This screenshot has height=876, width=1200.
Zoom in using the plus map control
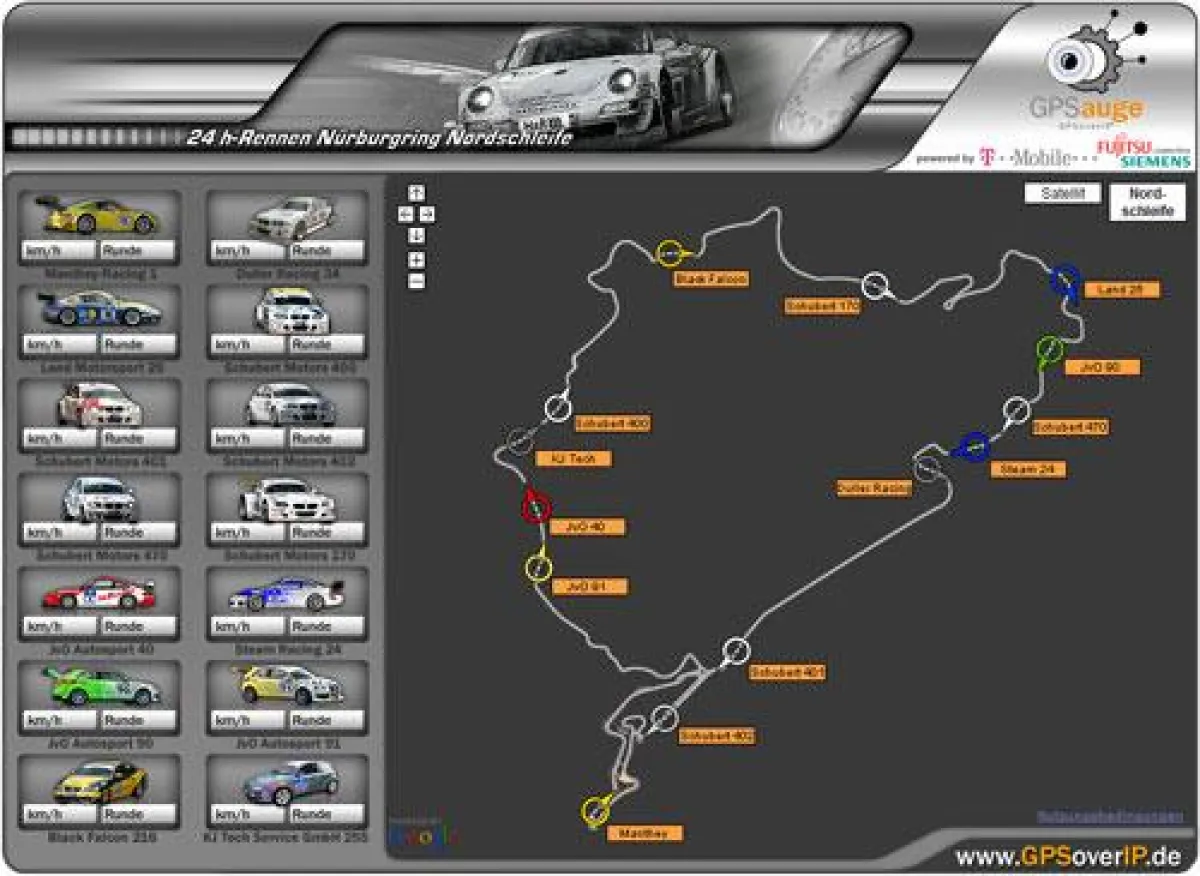418,258
